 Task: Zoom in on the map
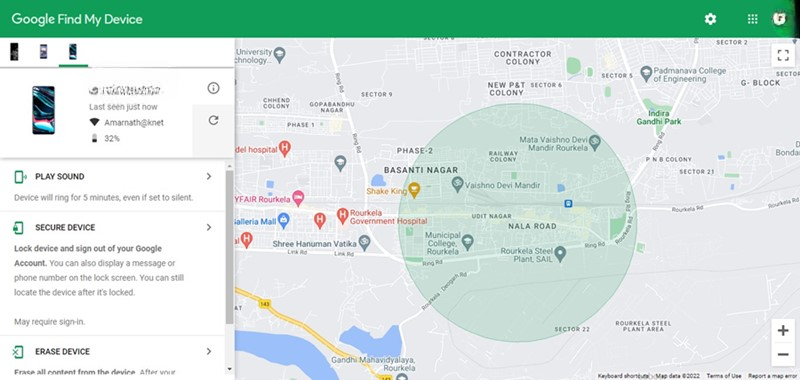(783, 331)
